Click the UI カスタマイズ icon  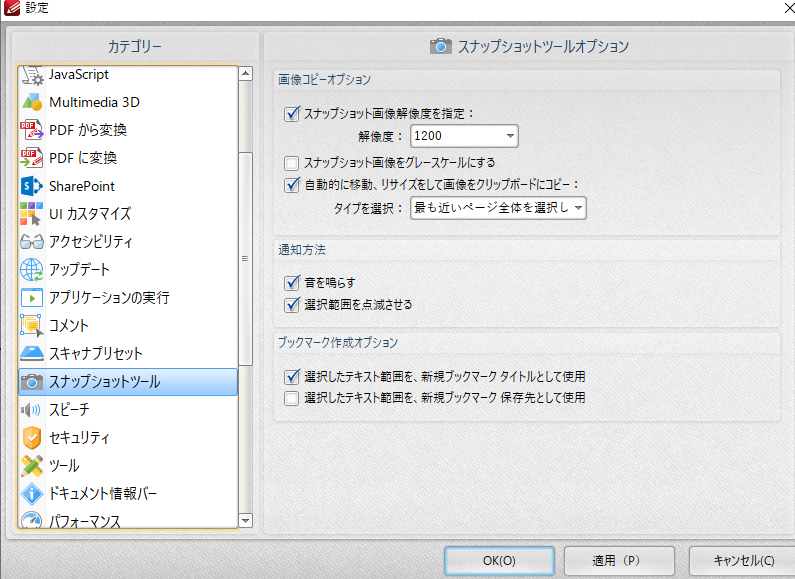click(32, 214)
